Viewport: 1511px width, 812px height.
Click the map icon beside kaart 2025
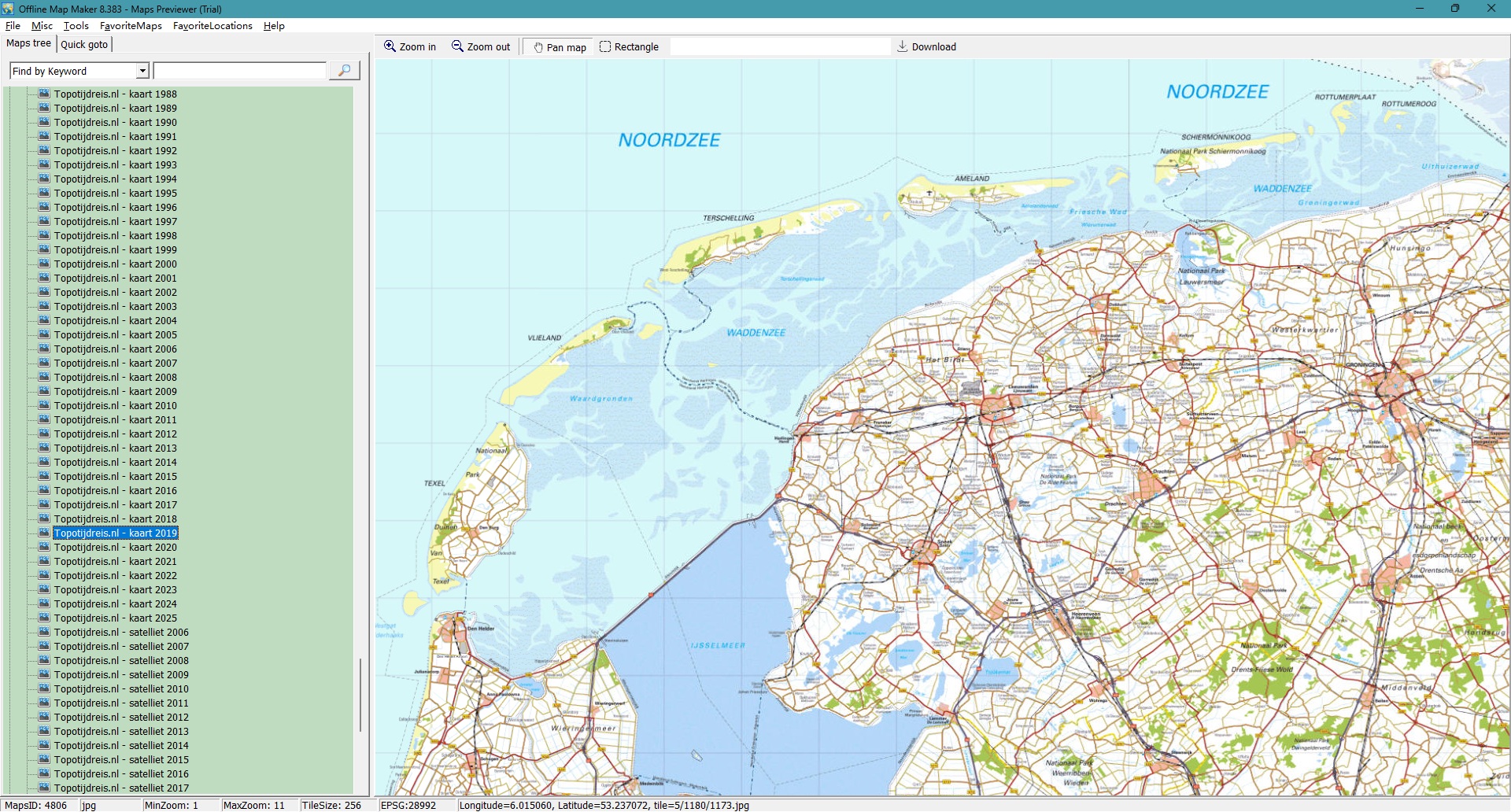pyautogui.click(x=44, y=618)
